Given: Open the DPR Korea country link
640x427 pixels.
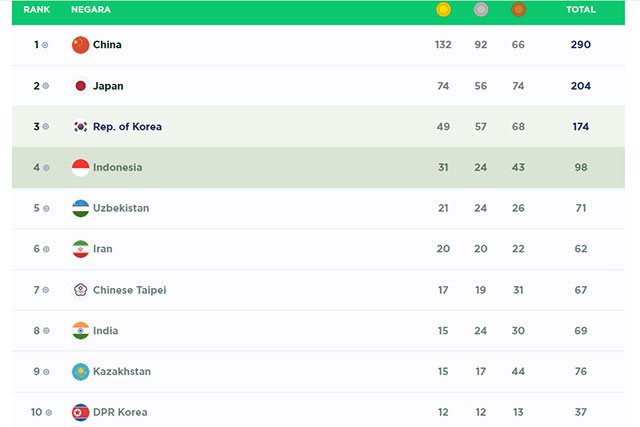Looking at the screenshot, I should (x=120, y=412).
